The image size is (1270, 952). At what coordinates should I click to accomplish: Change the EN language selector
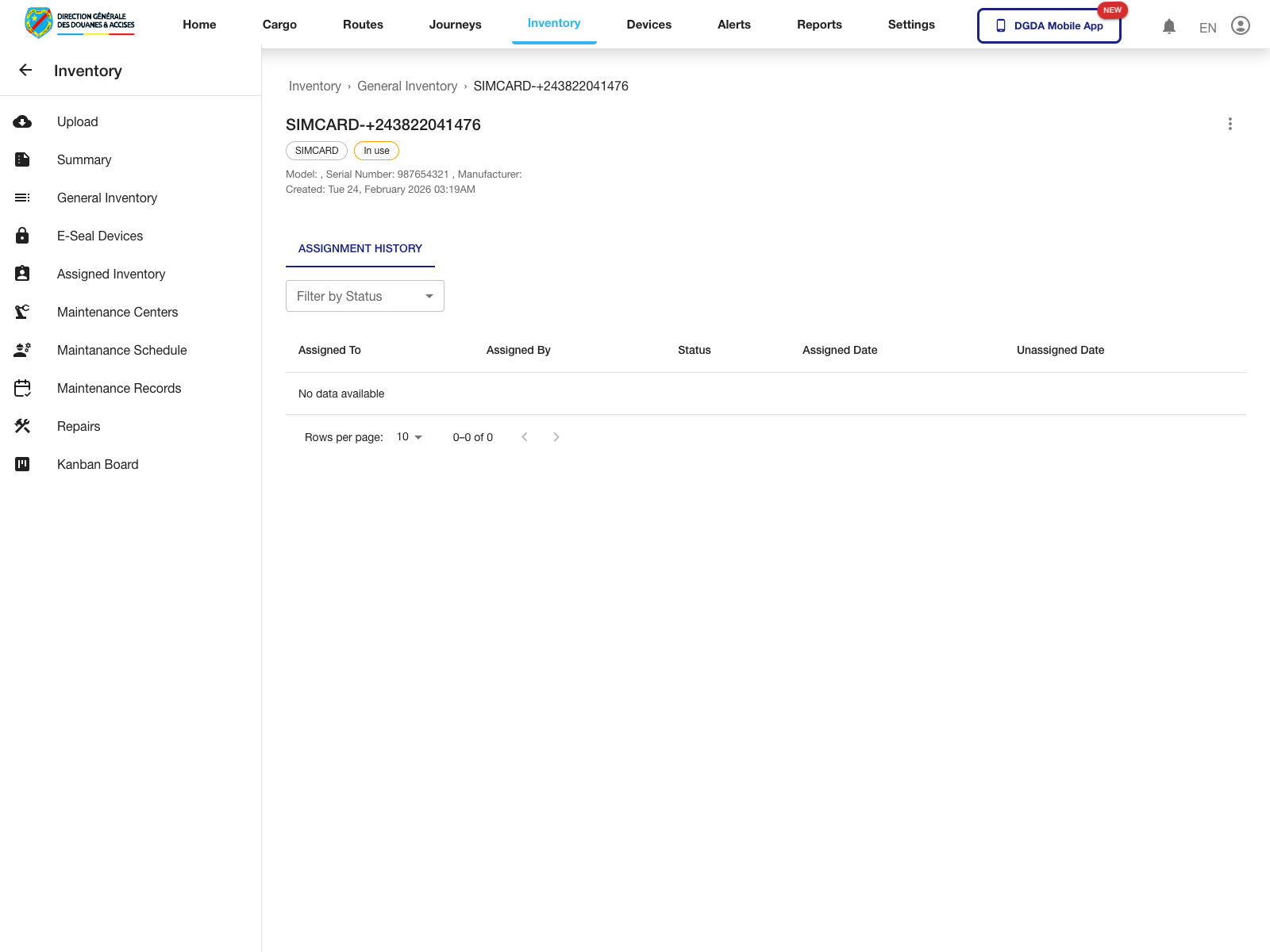click(x=1207, y=28)
